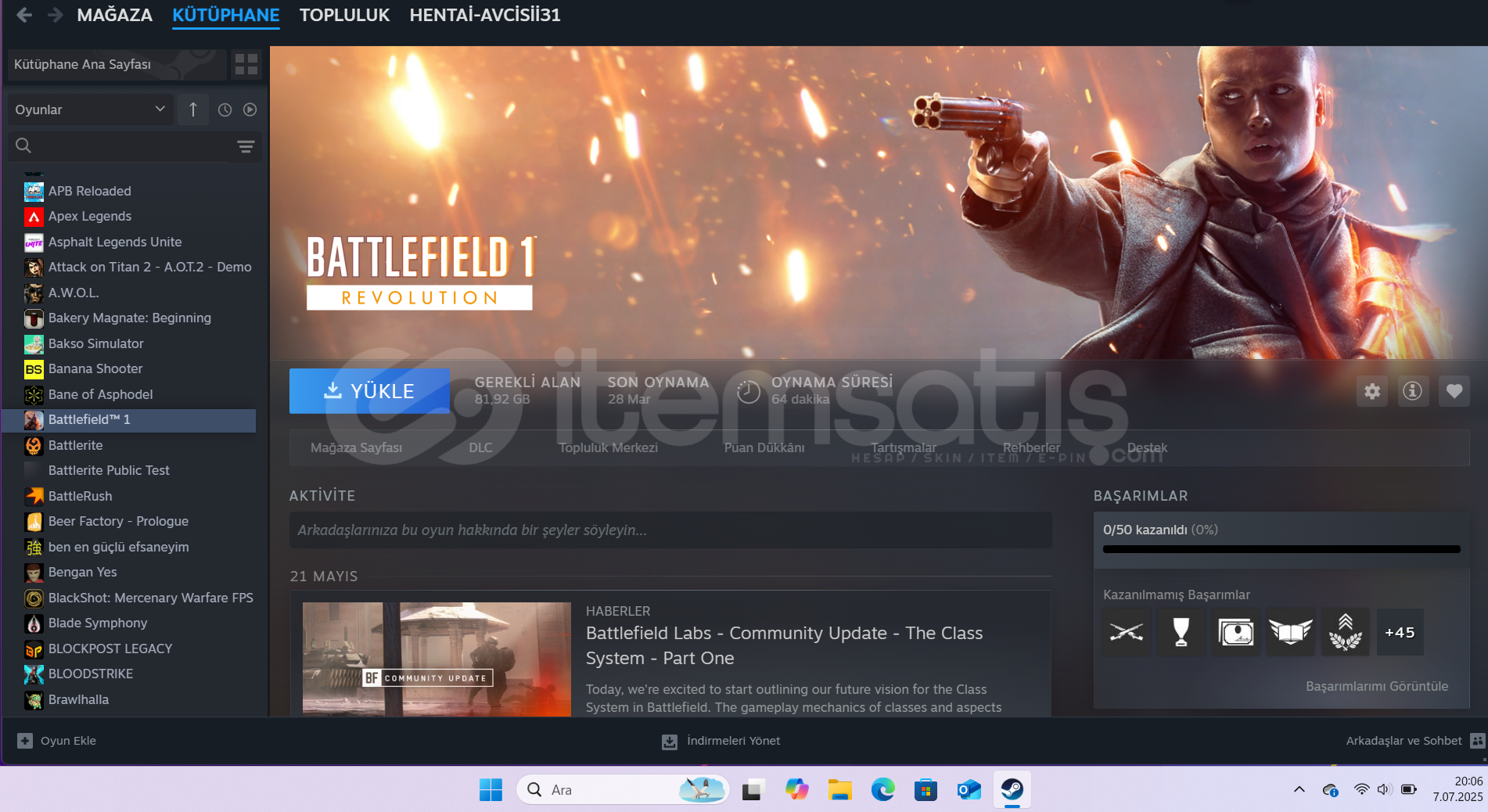Viewport: 1488px width, 812px height.
Task: Click the forward navigation arrow
Action: 55,15
